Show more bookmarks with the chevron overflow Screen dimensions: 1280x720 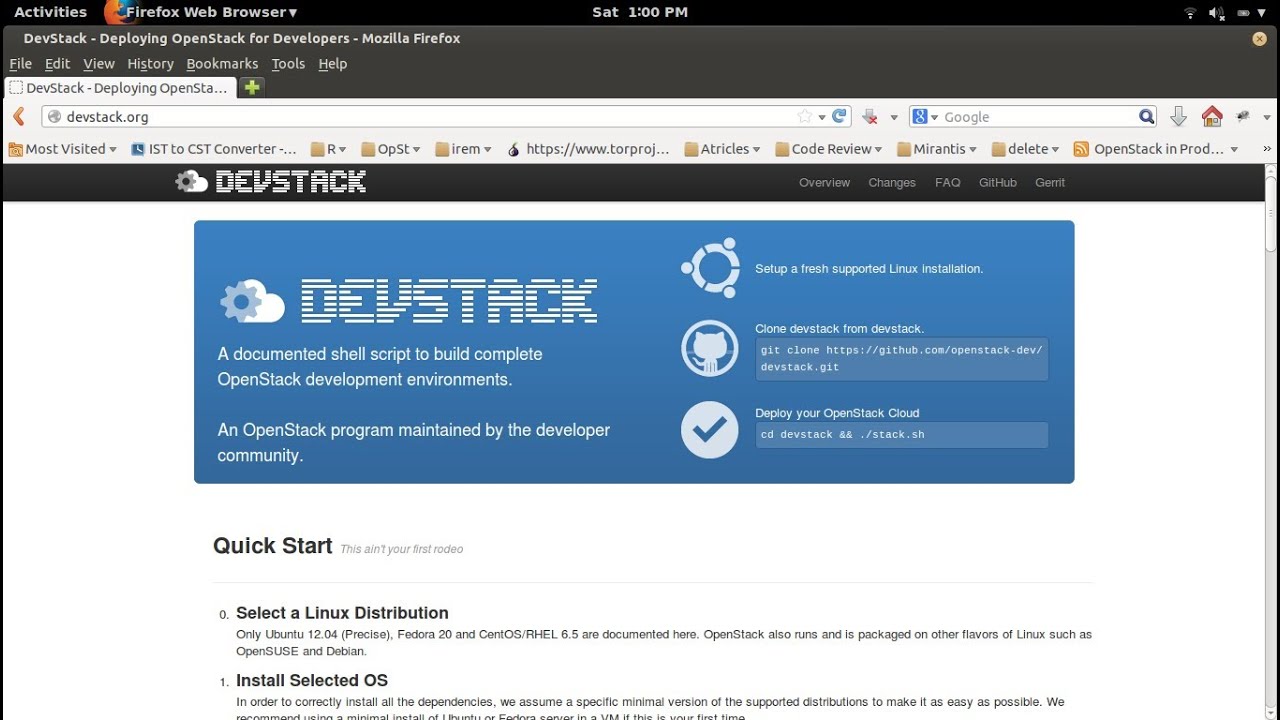[x=1268, y=149]
